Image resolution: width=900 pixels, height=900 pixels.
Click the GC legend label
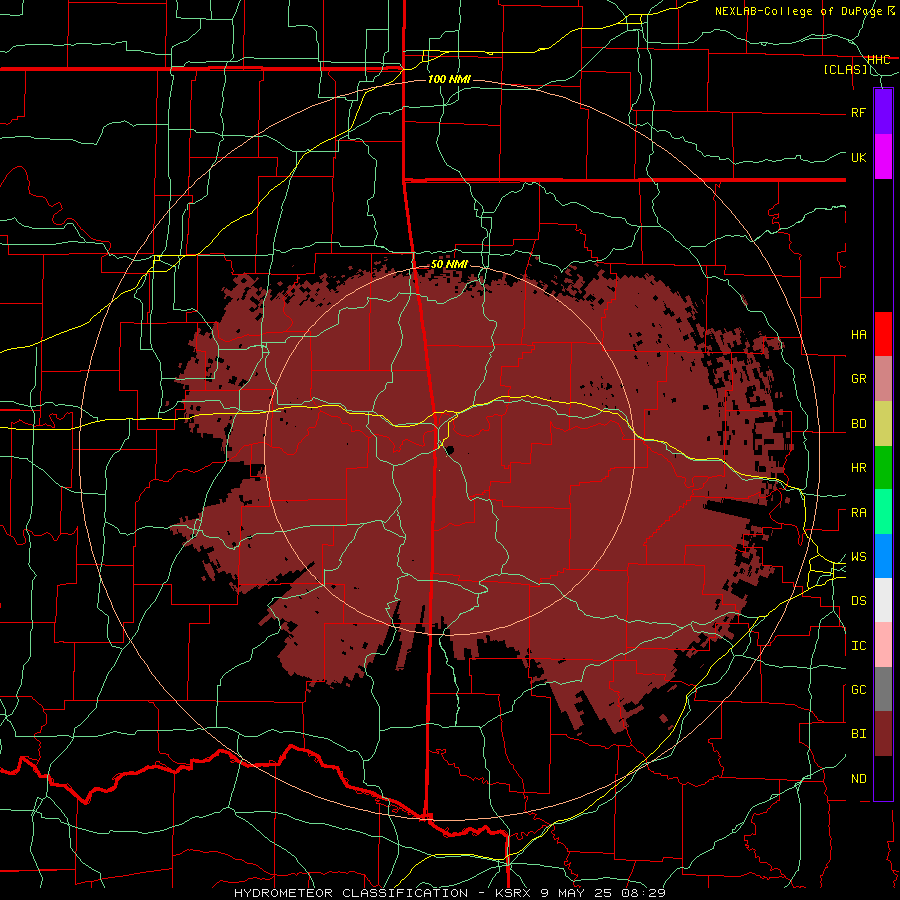pos(859,690)
